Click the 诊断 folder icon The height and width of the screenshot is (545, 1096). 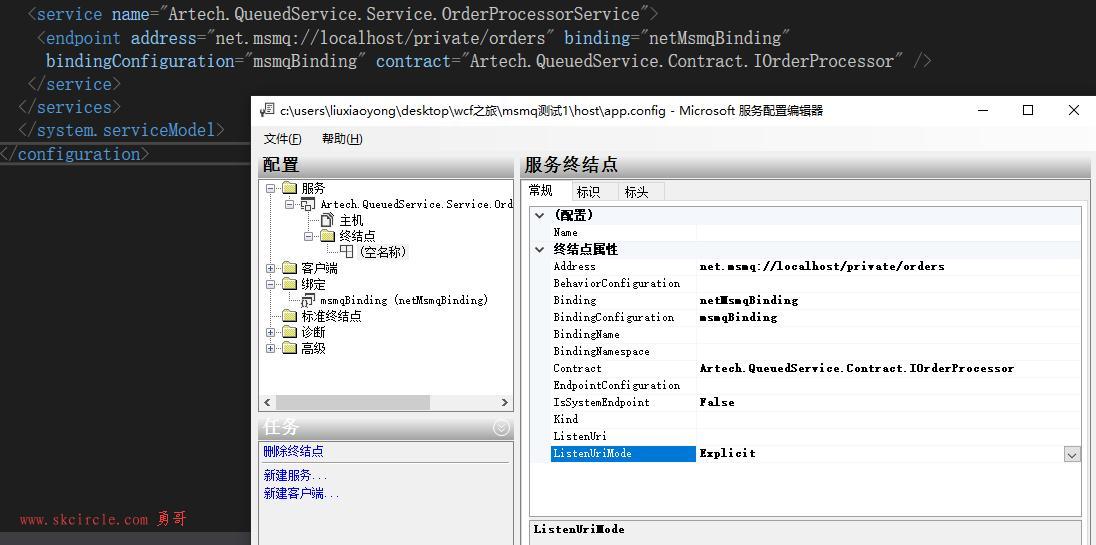point(289,333)
